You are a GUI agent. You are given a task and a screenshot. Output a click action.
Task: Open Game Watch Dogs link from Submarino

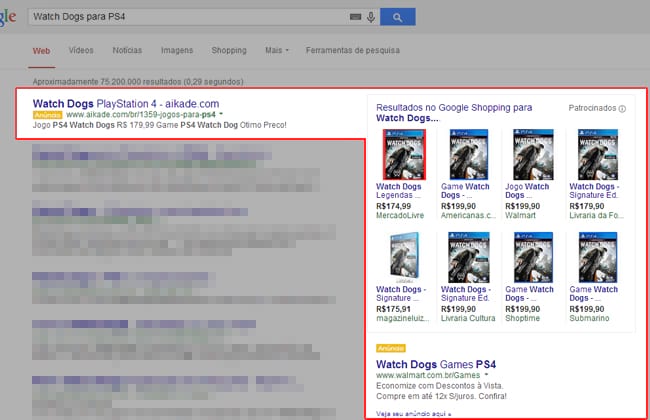594,294
